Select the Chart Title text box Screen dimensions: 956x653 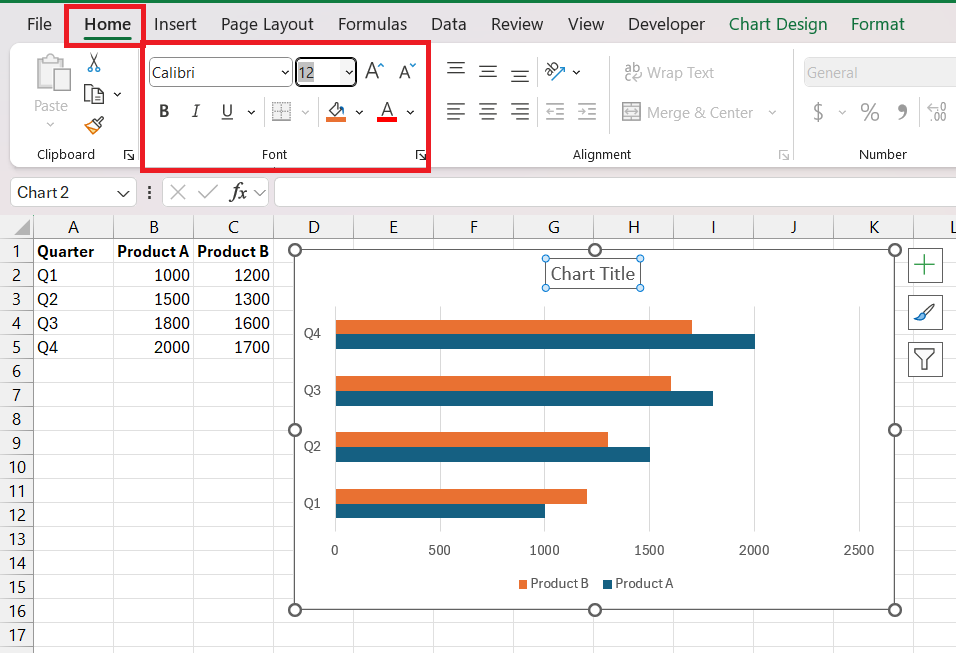pyautogui.click(x=593, y=272)
